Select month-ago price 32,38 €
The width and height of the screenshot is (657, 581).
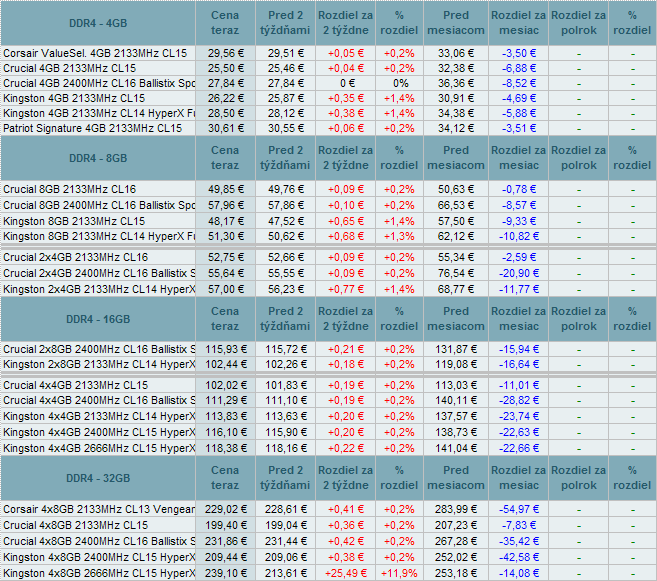click(x=456, y=68)
